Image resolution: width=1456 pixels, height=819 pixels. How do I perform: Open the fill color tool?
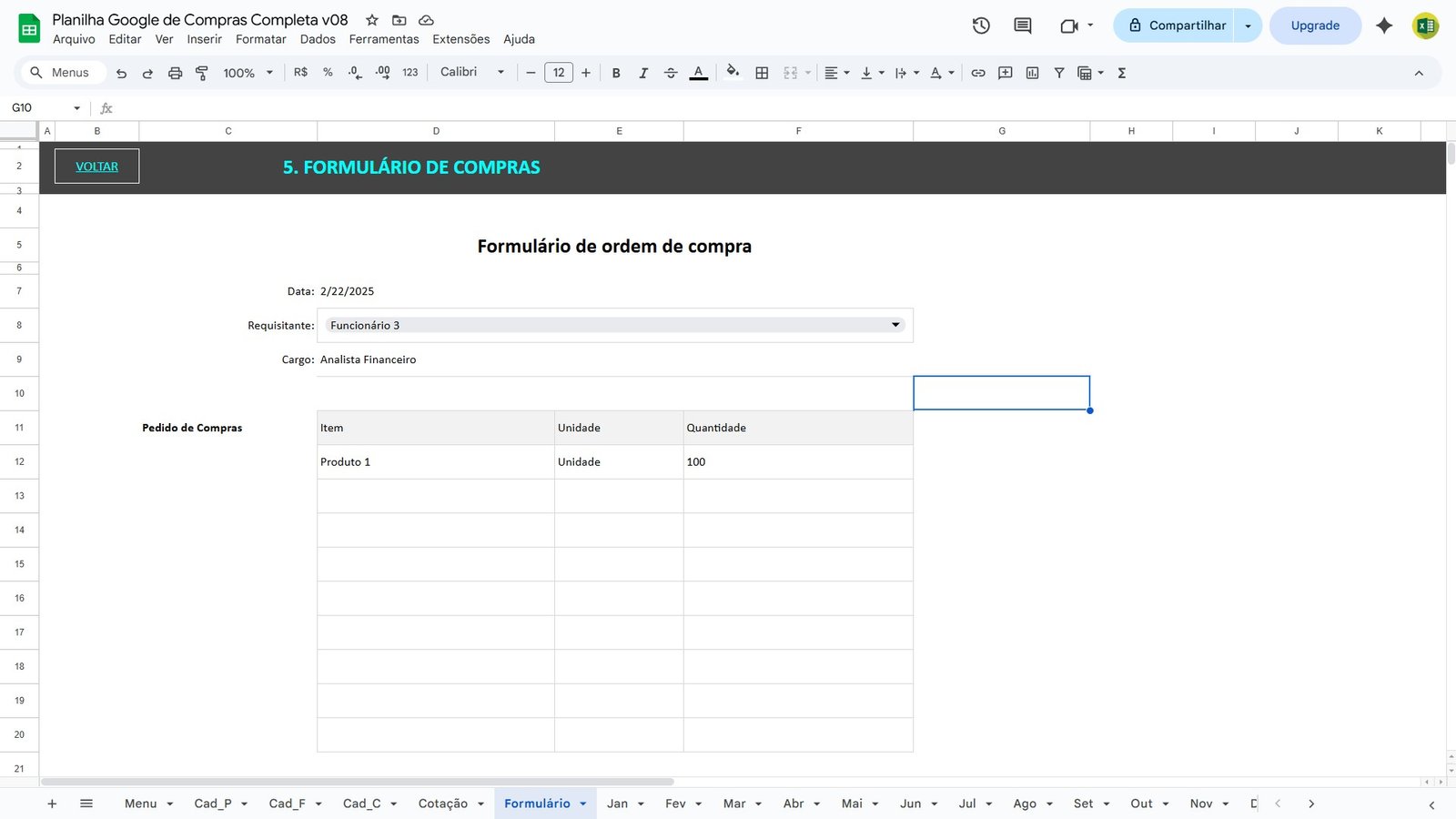point(733,72)
